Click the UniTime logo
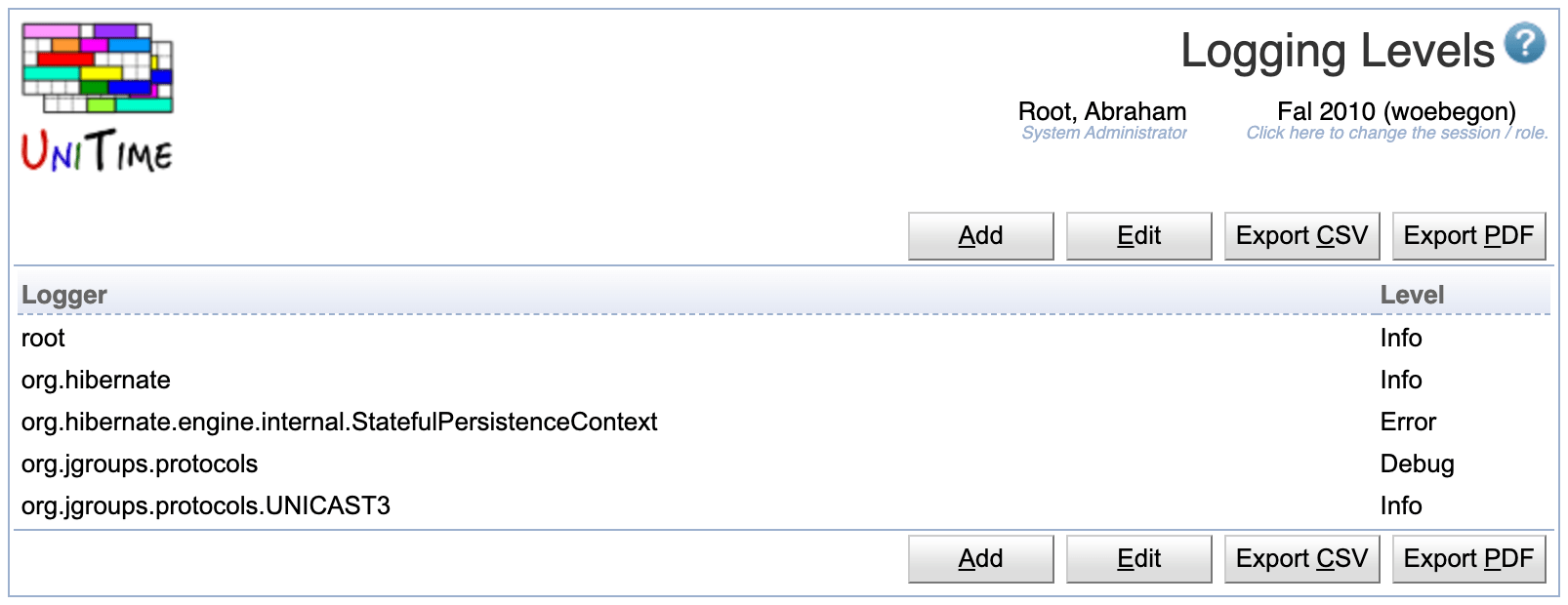Viewport: 1568px width, 605px height. click(98, 98)
